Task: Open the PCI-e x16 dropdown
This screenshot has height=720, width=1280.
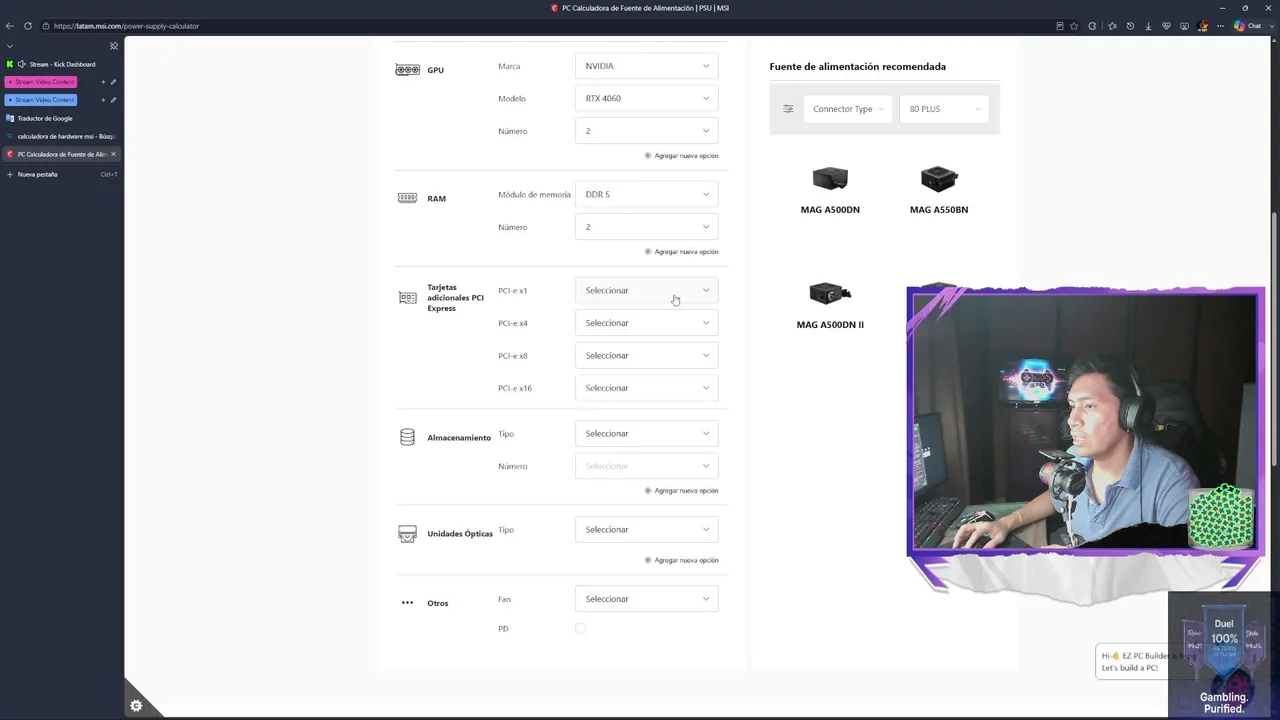Action: click(x=646, y=388)
